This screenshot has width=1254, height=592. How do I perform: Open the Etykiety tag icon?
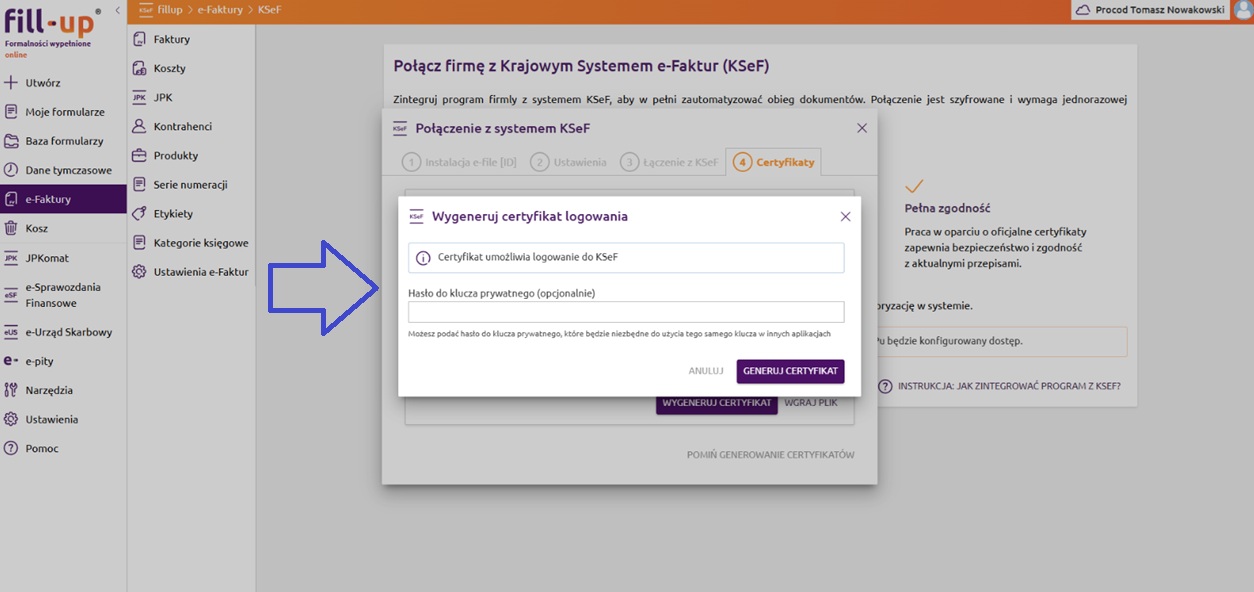(139, 213)
